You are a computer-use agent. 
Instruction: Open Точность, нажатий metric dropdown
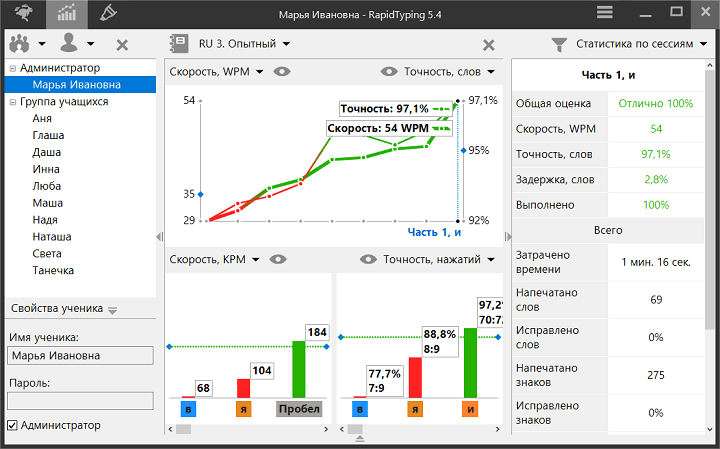click(x=439, y=259)
